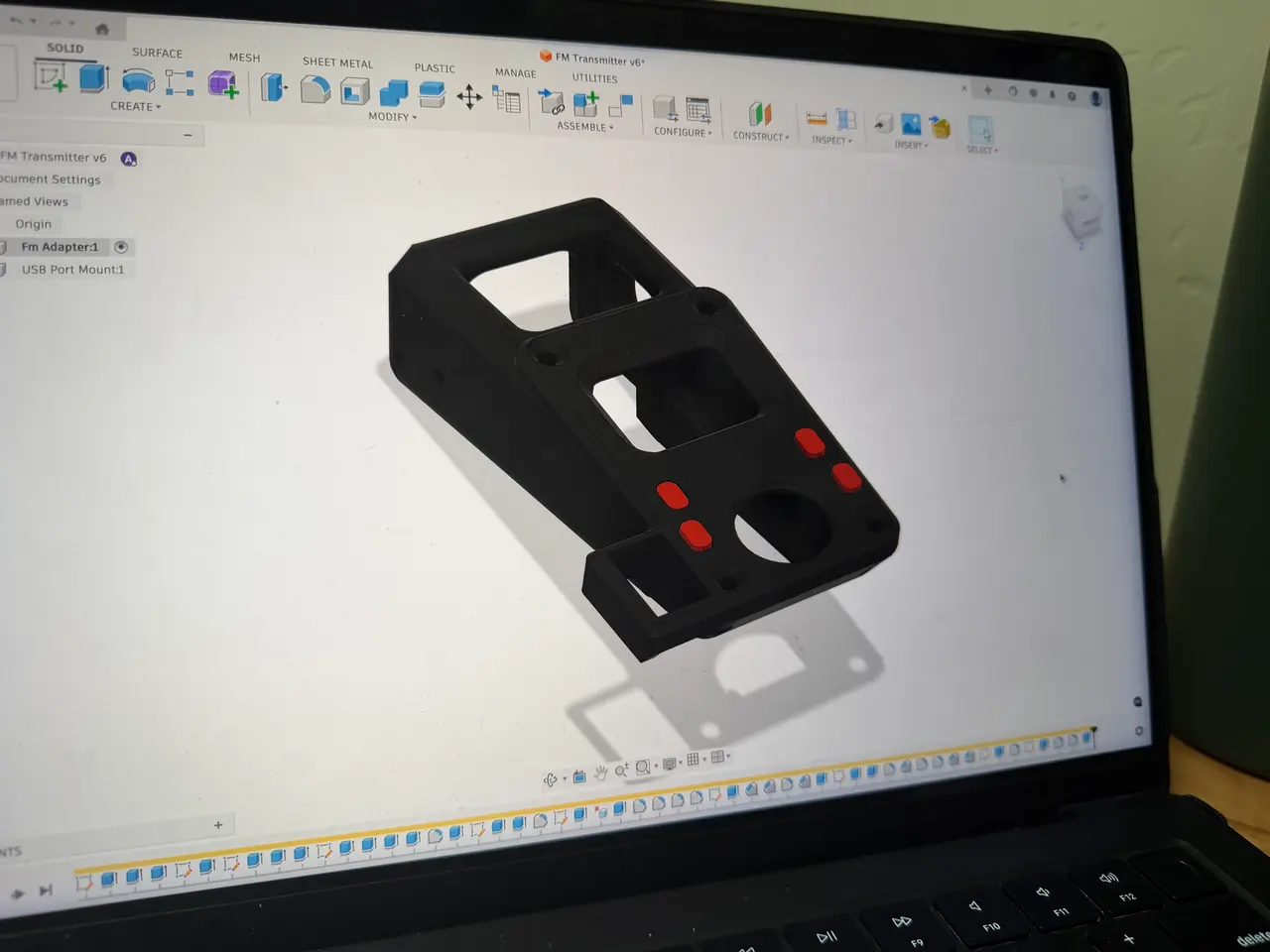Open Document Settings in the browser
The height and width of the screenshot is (952, 1270).
click(50, 179)
